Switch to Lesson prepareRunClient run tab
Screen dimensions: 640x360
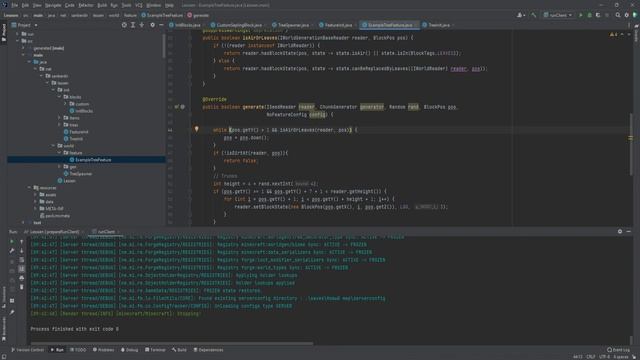[x=53, y=232]
